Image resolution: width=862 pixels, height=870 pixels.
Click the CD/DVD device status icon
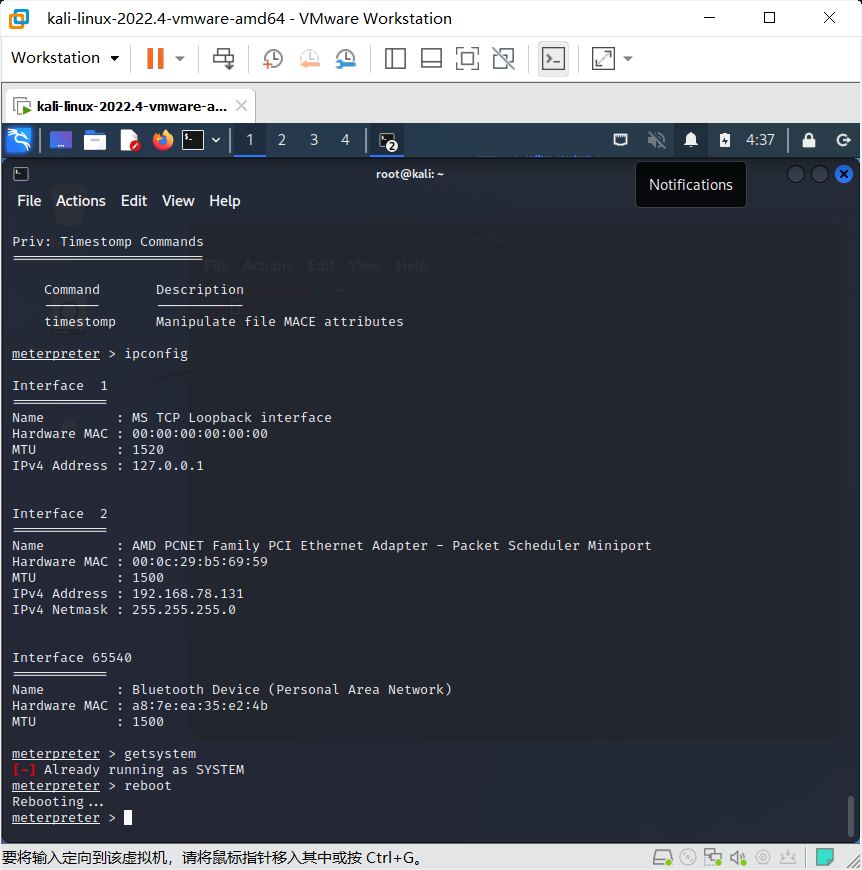[688, 858]
